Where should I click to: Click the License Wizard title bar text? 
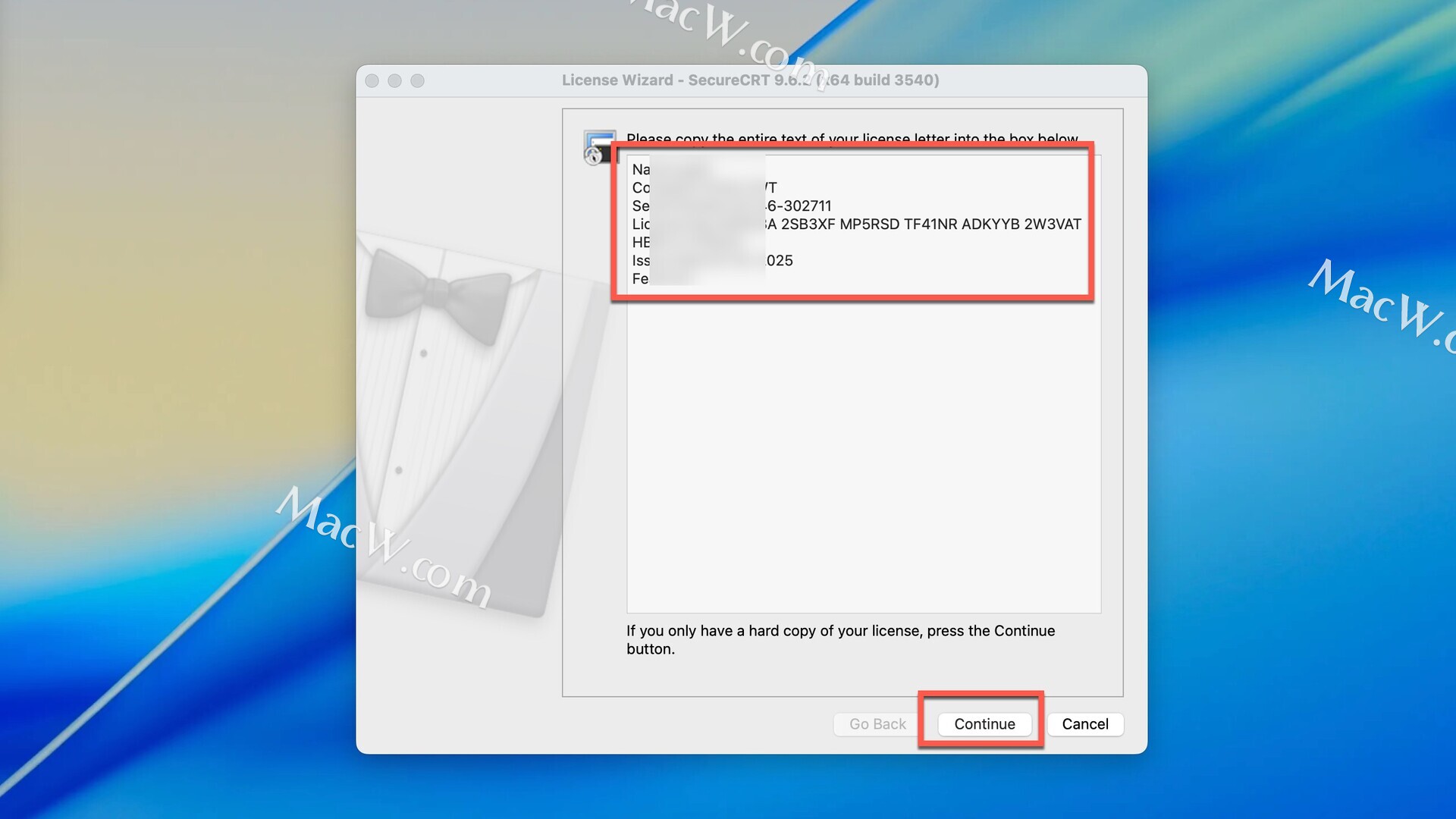point(749,80)
